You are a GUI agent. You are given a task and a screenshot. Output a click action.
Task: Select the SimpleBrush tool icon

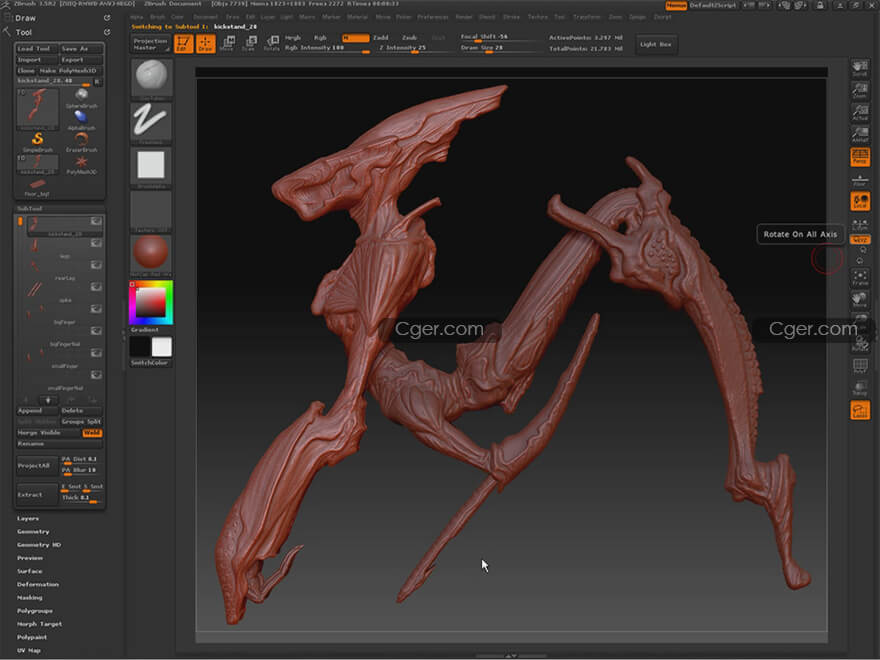[38, 140]
